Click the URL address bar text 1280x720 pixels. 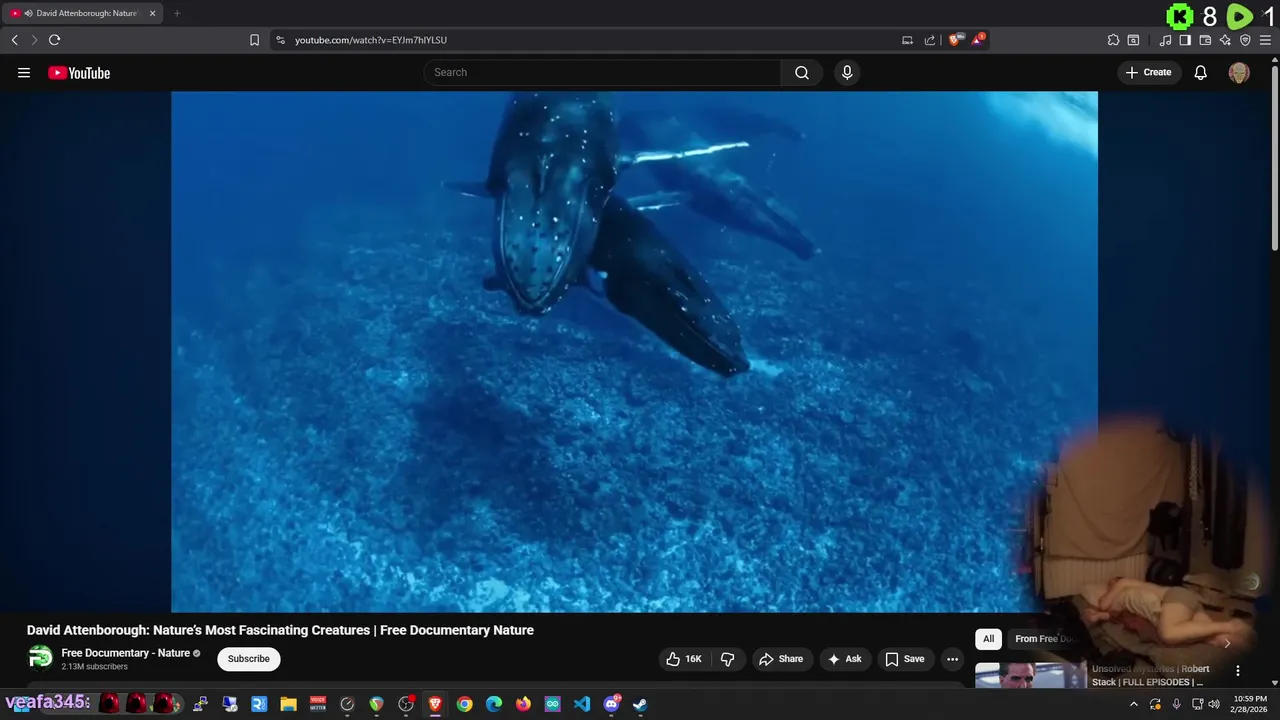[x=371, y=40]
